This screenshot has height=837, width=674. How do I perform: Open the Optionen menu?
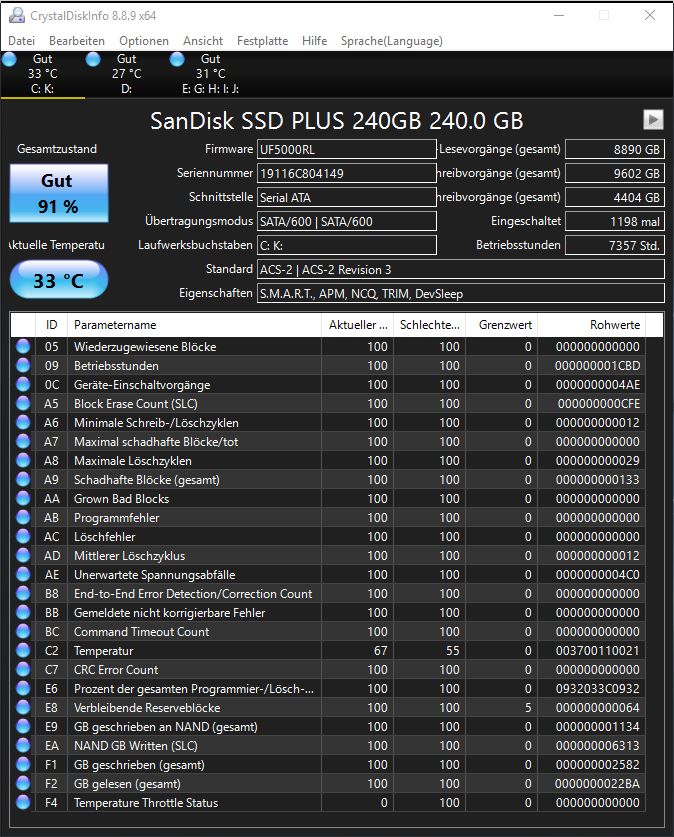(144, 41)
